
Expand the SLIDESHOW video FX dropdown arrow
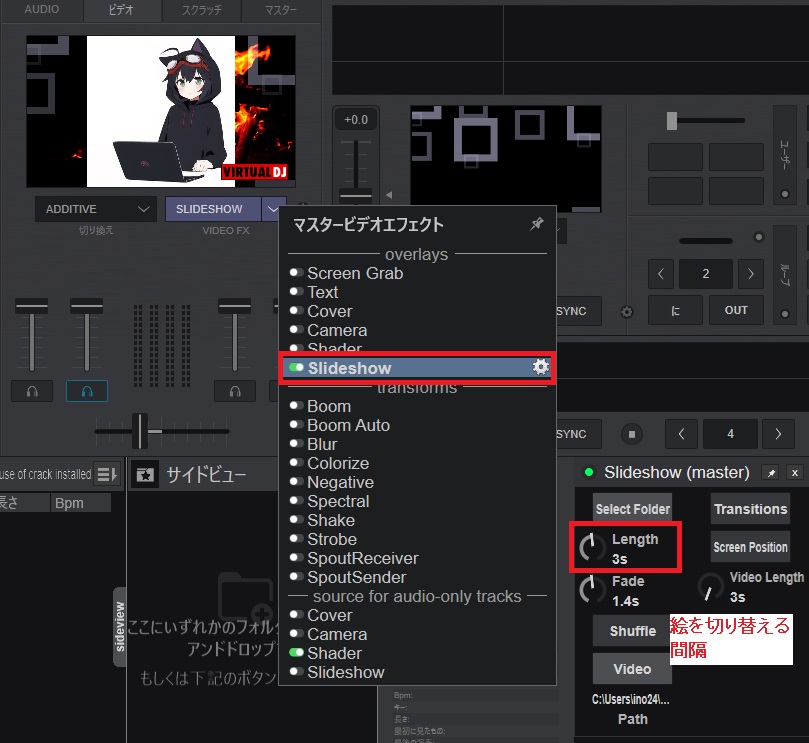tap(272, 209)
